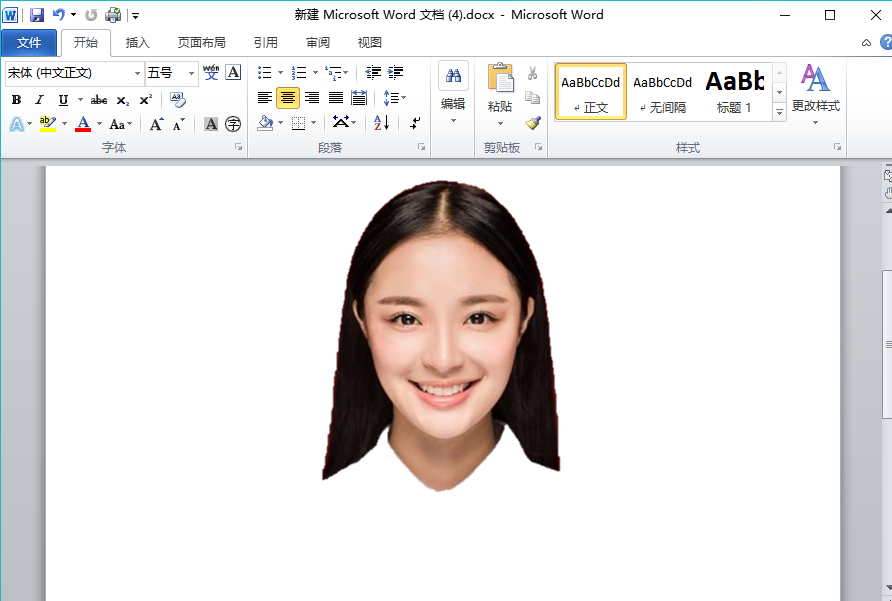Apply enclosed character (字) tool
Viewport: 892px width, 601px height.
pos(233,124)
